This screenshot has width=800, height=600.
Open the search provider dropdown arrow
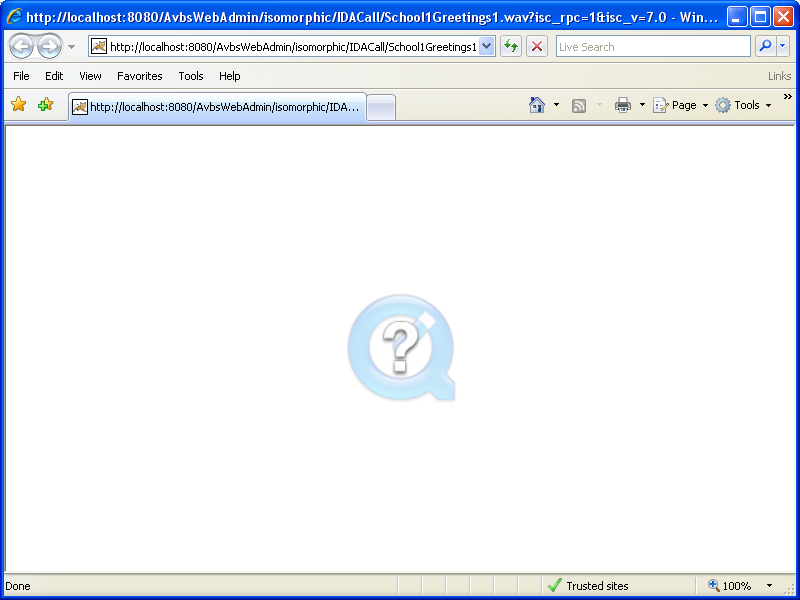[782, 47]
